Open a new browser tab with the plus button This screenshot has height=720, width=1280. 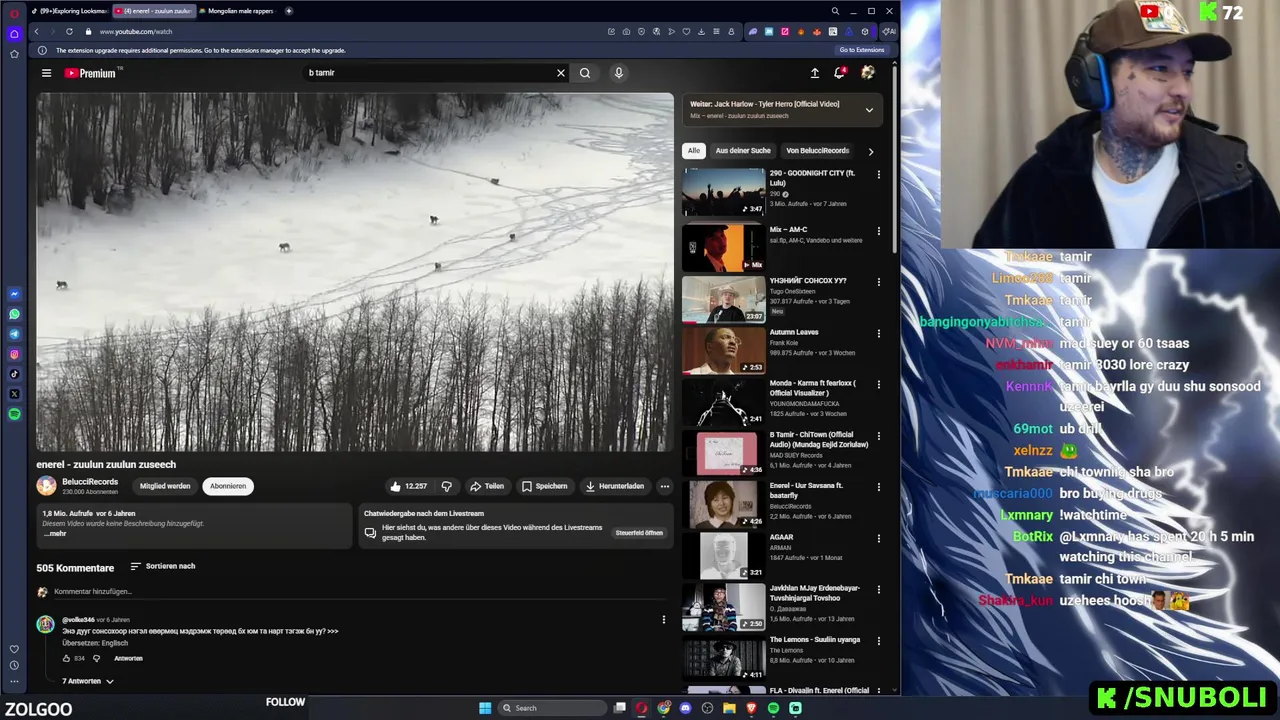tap(289, 11)
